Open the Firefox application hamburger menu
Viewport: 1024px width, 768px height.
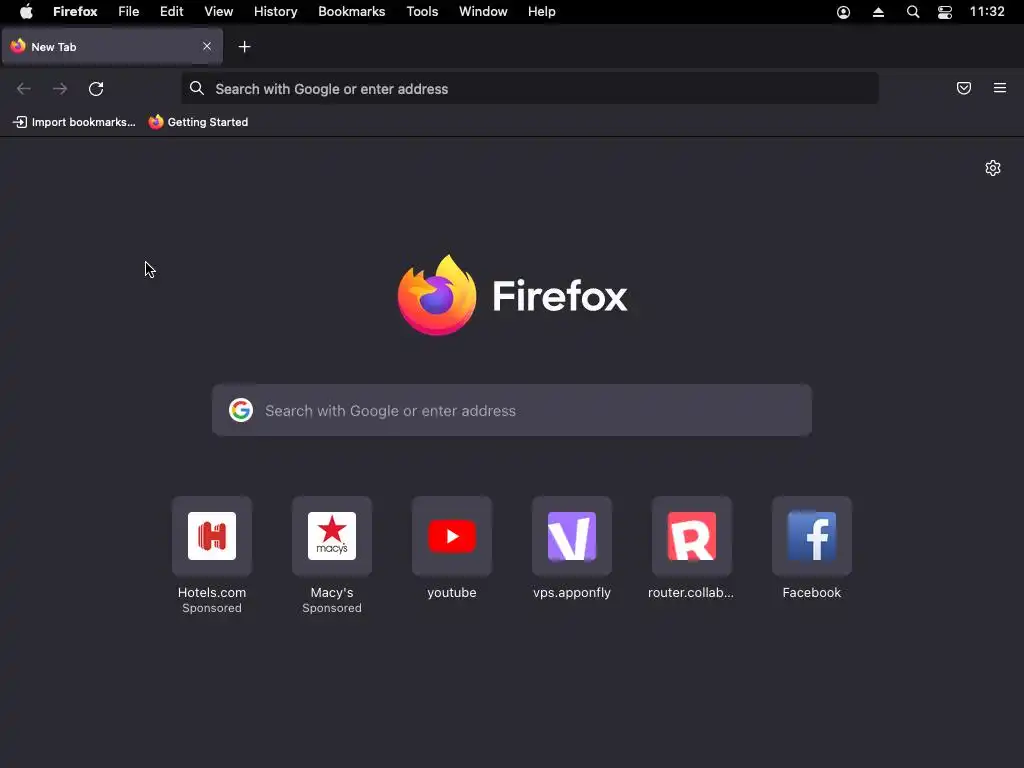[1000, 88]
